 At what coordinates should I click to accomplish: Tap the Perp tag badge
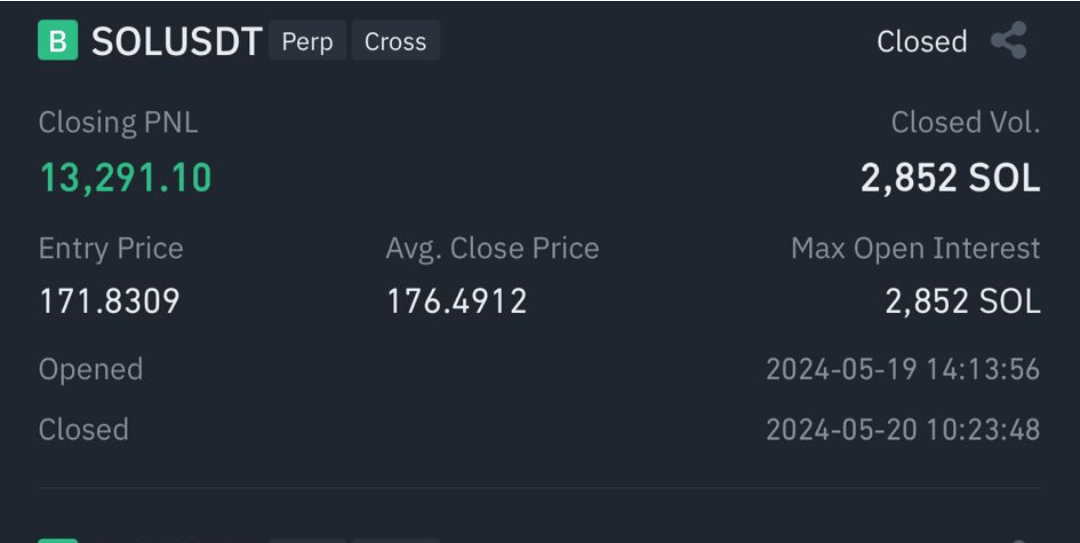click(x=307, y=41)
